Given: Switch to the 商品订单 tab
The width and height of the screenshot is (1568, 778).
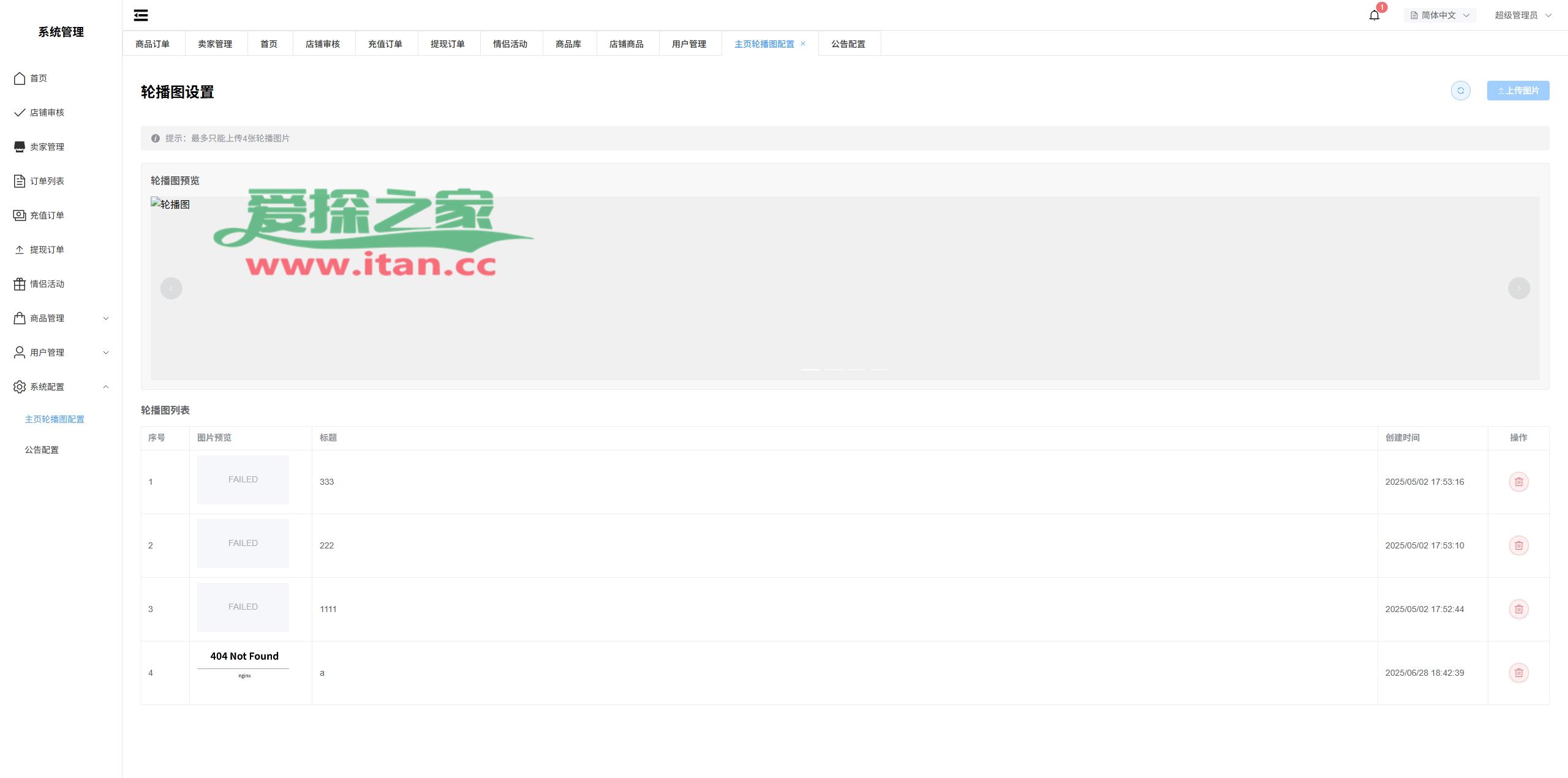Looking at the screenshot, I should click(153, 43).
